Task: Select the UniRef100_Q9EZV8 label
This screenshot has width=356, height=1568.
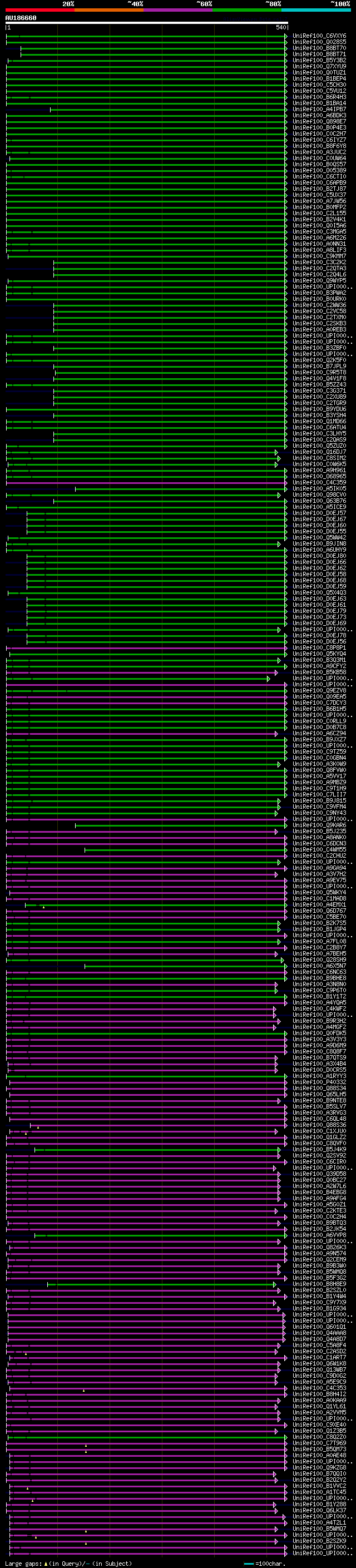Action: (x=319, y=690)
